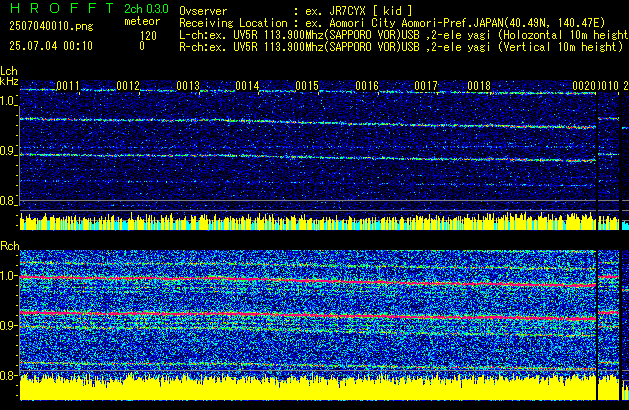This screenshot has height=410, width=629.
Task: Click the 0020 time marker
Action: (584, 86)
